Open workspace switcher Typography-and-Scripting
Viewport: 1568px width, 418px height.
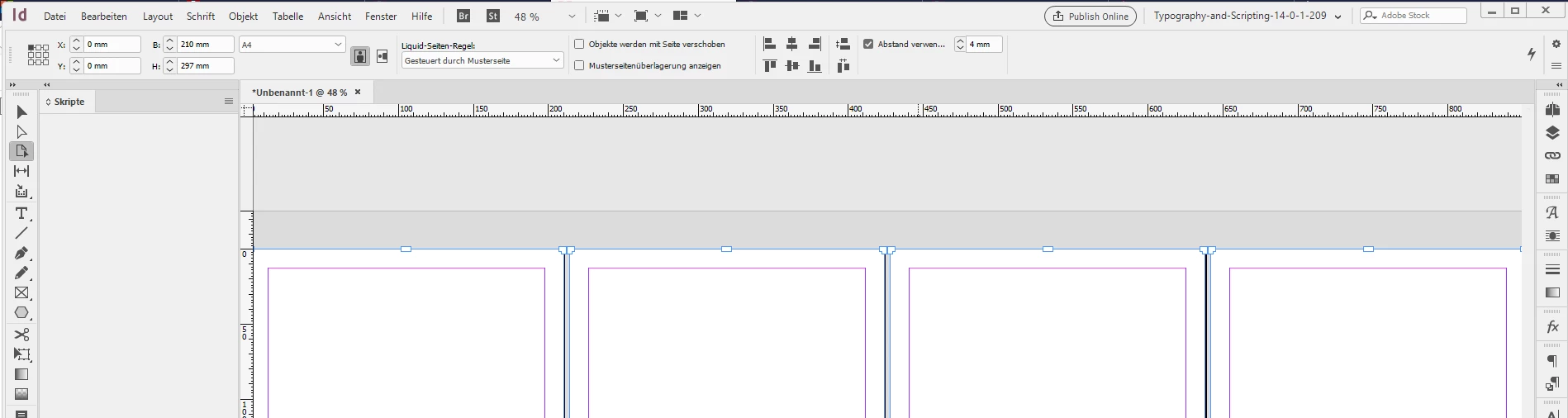[x=1247, y=16]
